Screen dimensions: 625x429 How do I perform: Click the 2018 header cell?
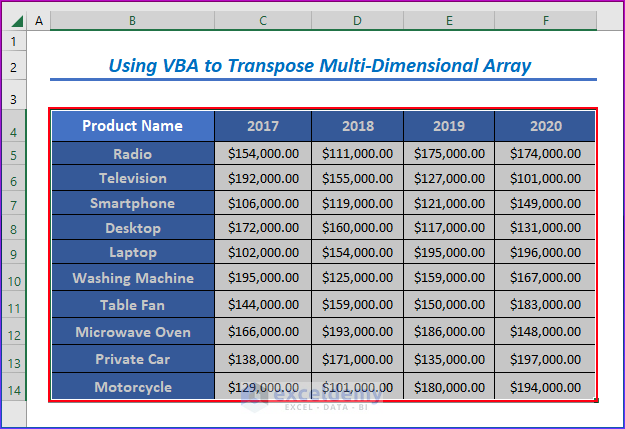358,126
